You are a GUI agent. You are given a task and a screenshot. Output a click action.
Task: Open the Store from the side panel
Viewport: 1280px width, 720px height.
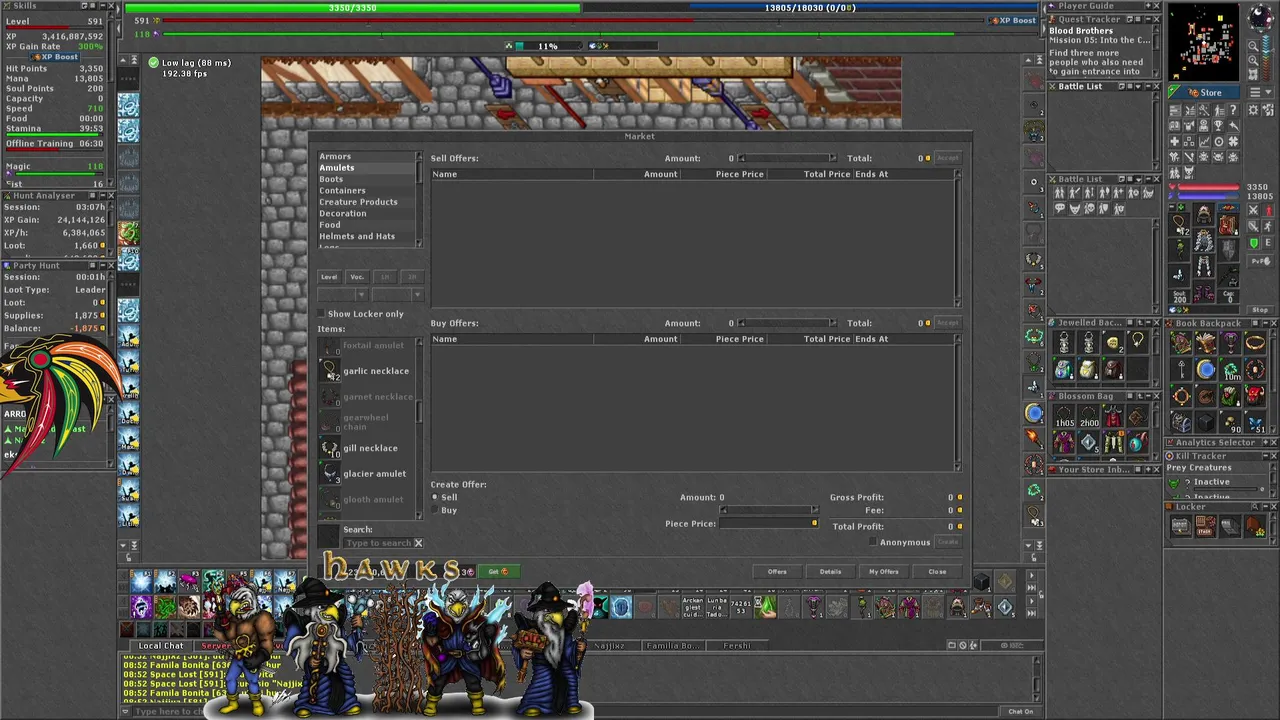coord(1204,92)
